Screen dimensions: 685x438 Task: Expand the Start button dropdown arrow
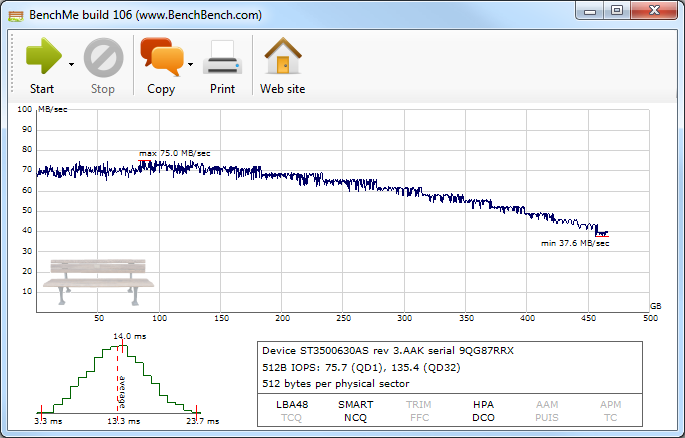click(x=71, y=65)
